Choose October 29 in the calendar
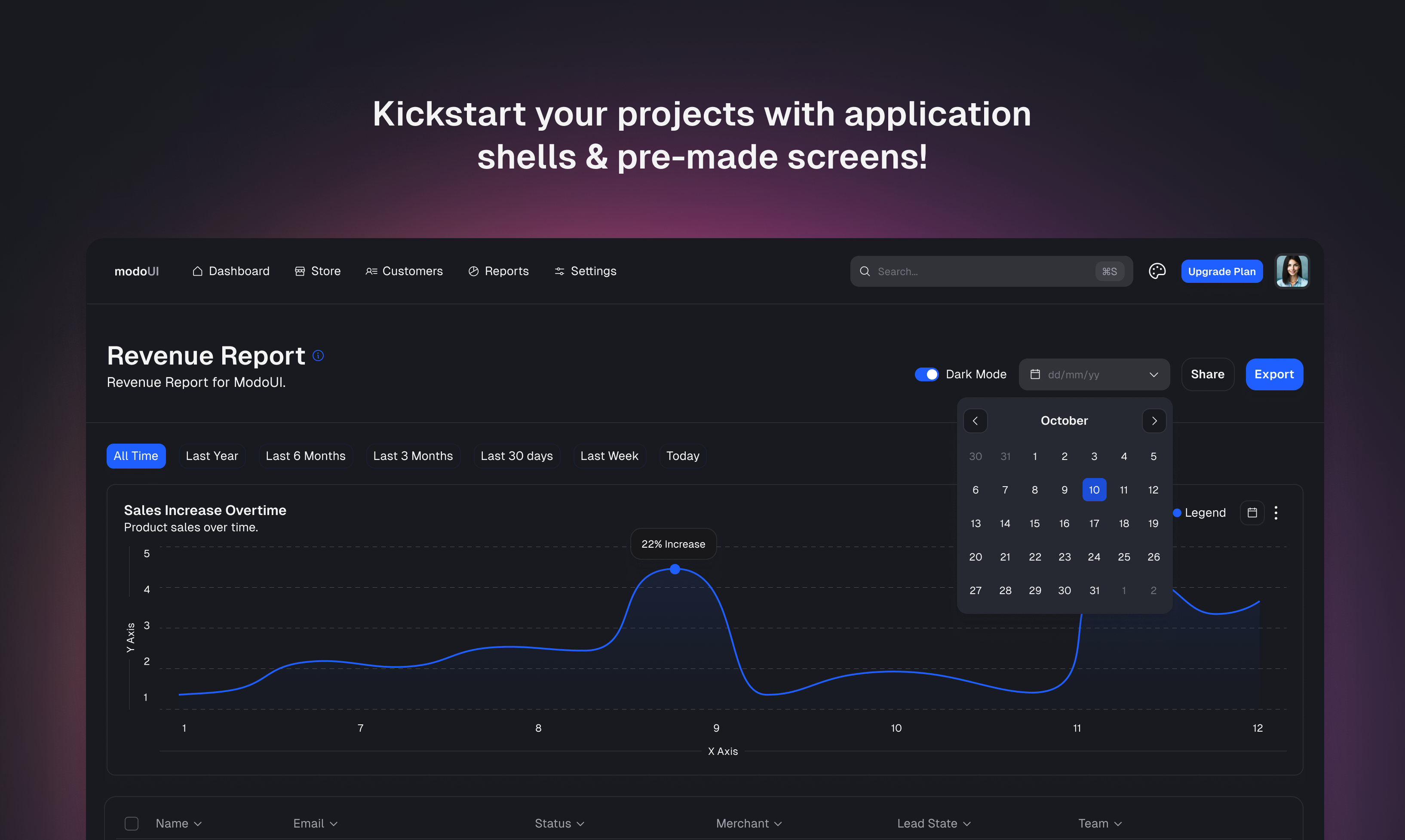This screenshot has width=1405, height=840. coord(1035,590)
